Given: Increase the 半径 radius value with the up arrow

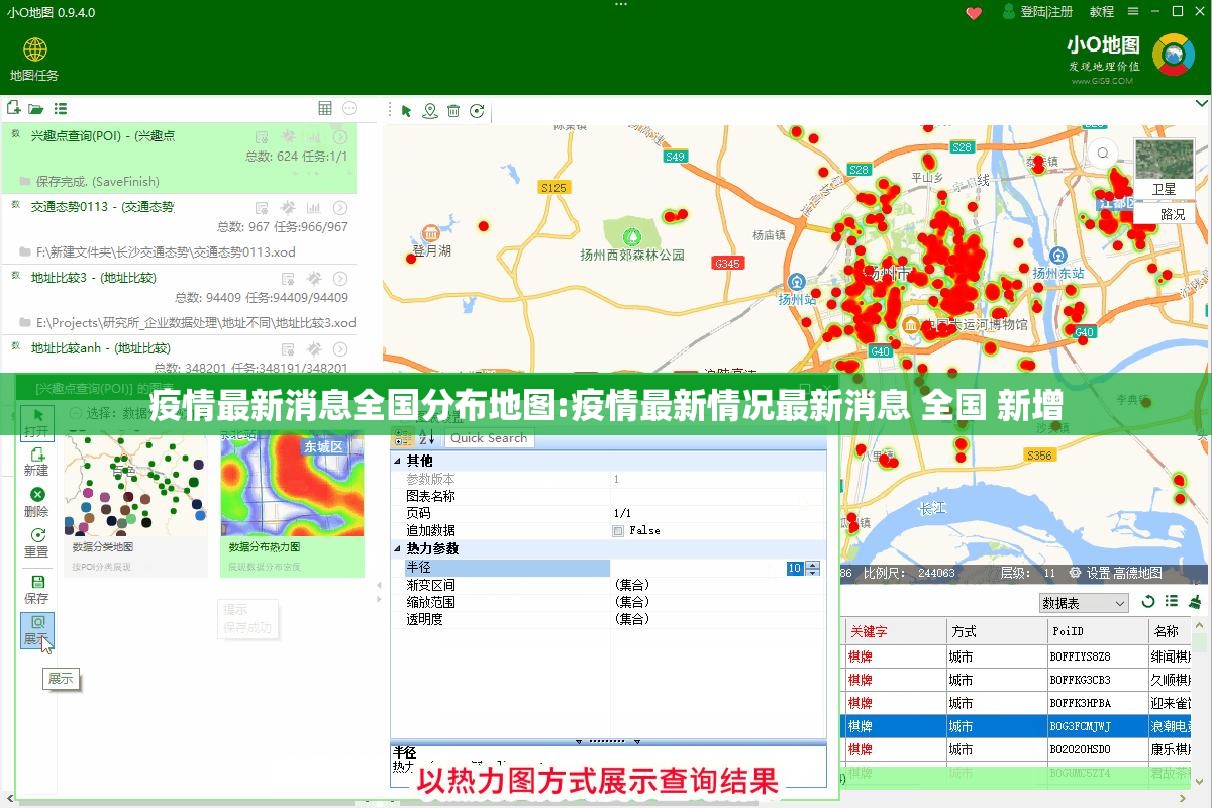Looking at the screenshot, I should [x=813, y=563].
